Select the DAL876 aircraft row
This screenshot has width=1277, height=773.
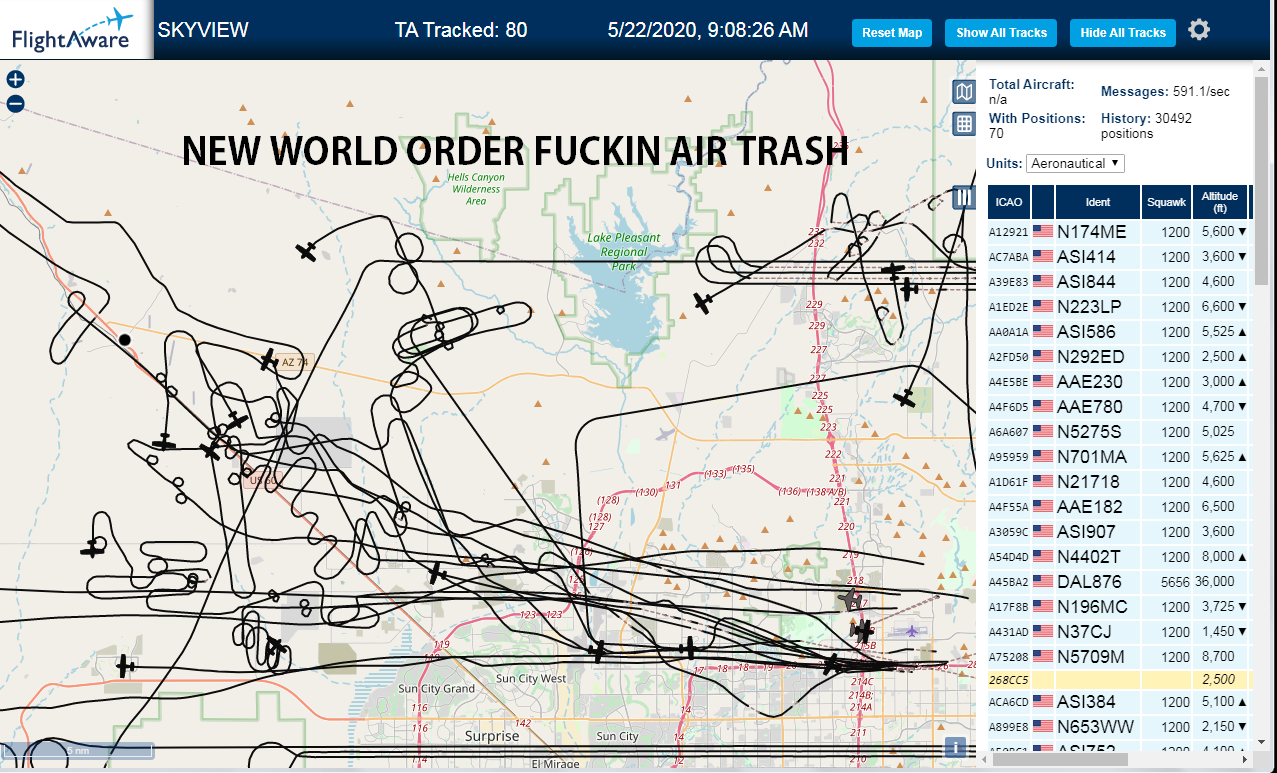coord(1120,582)
